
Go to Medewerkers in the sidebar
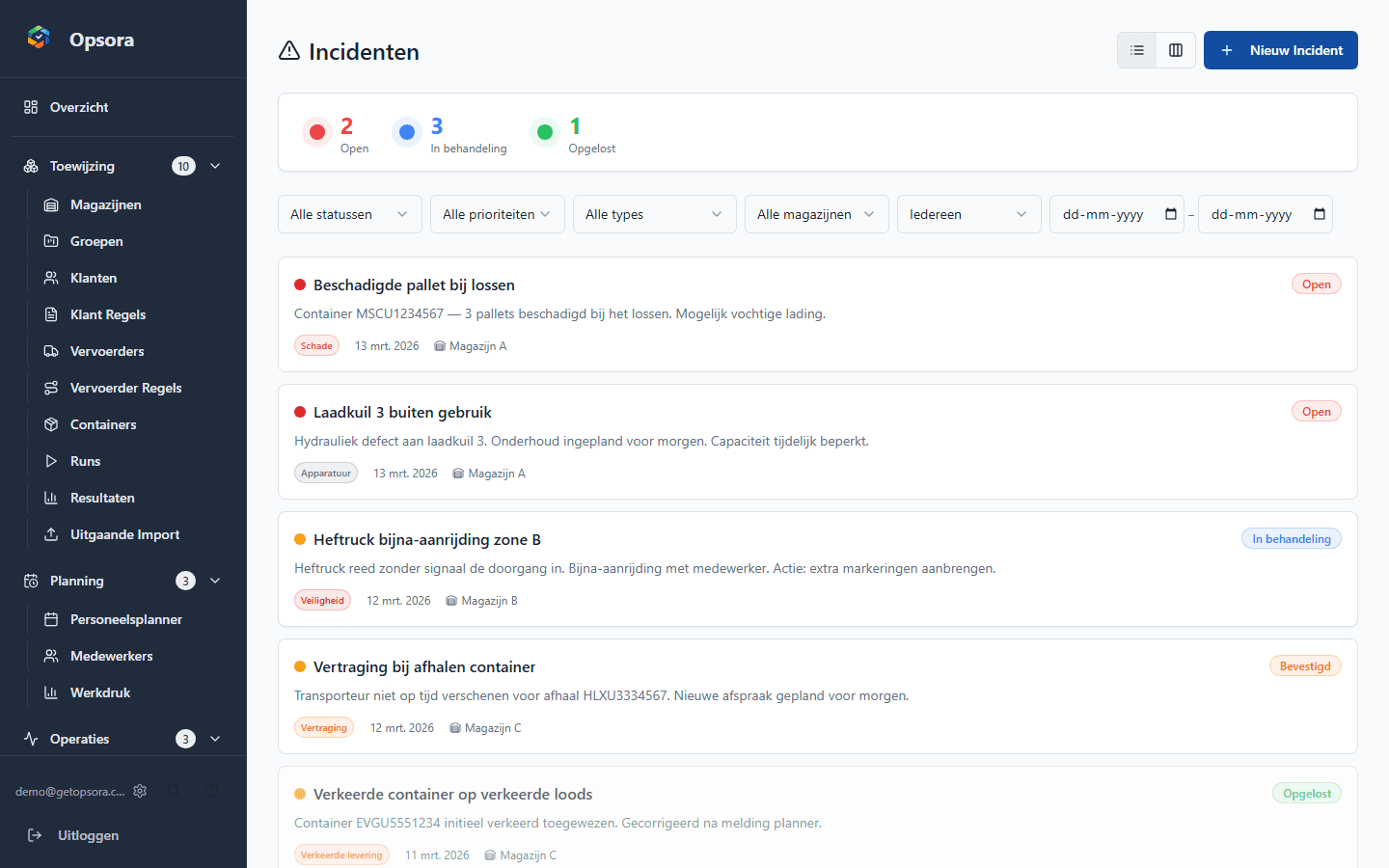click(99, 656)
